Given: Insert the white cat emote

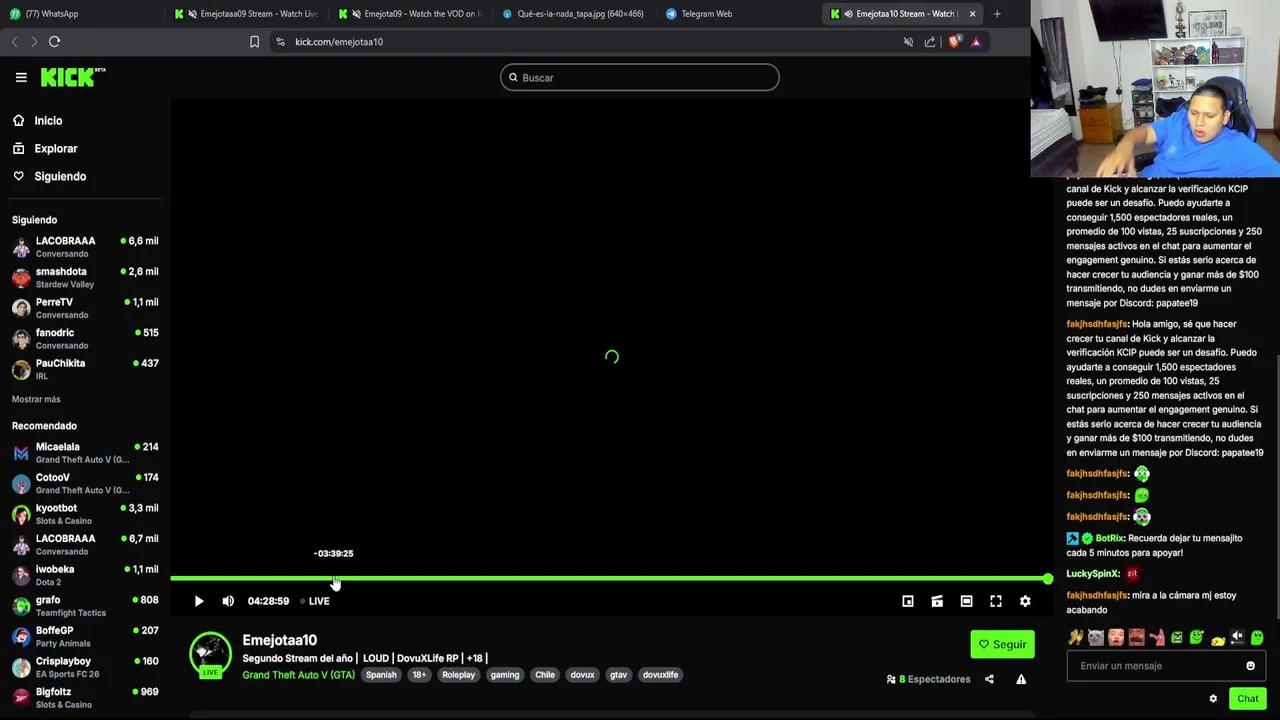Looking at the screenshot, I should click(x=1096, y=637).
